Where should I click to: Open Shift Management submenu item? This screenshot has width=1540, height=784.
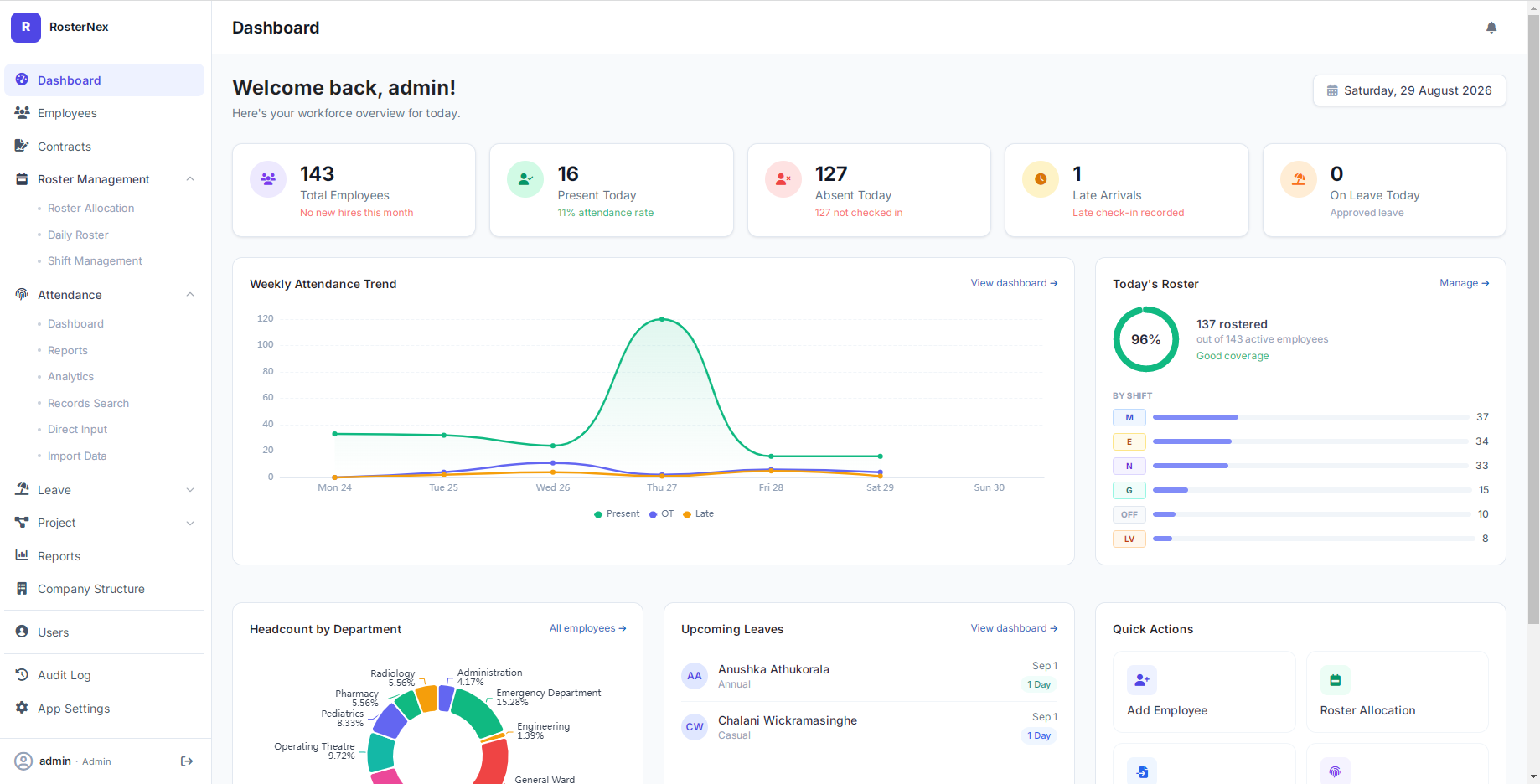click(95, 260)
